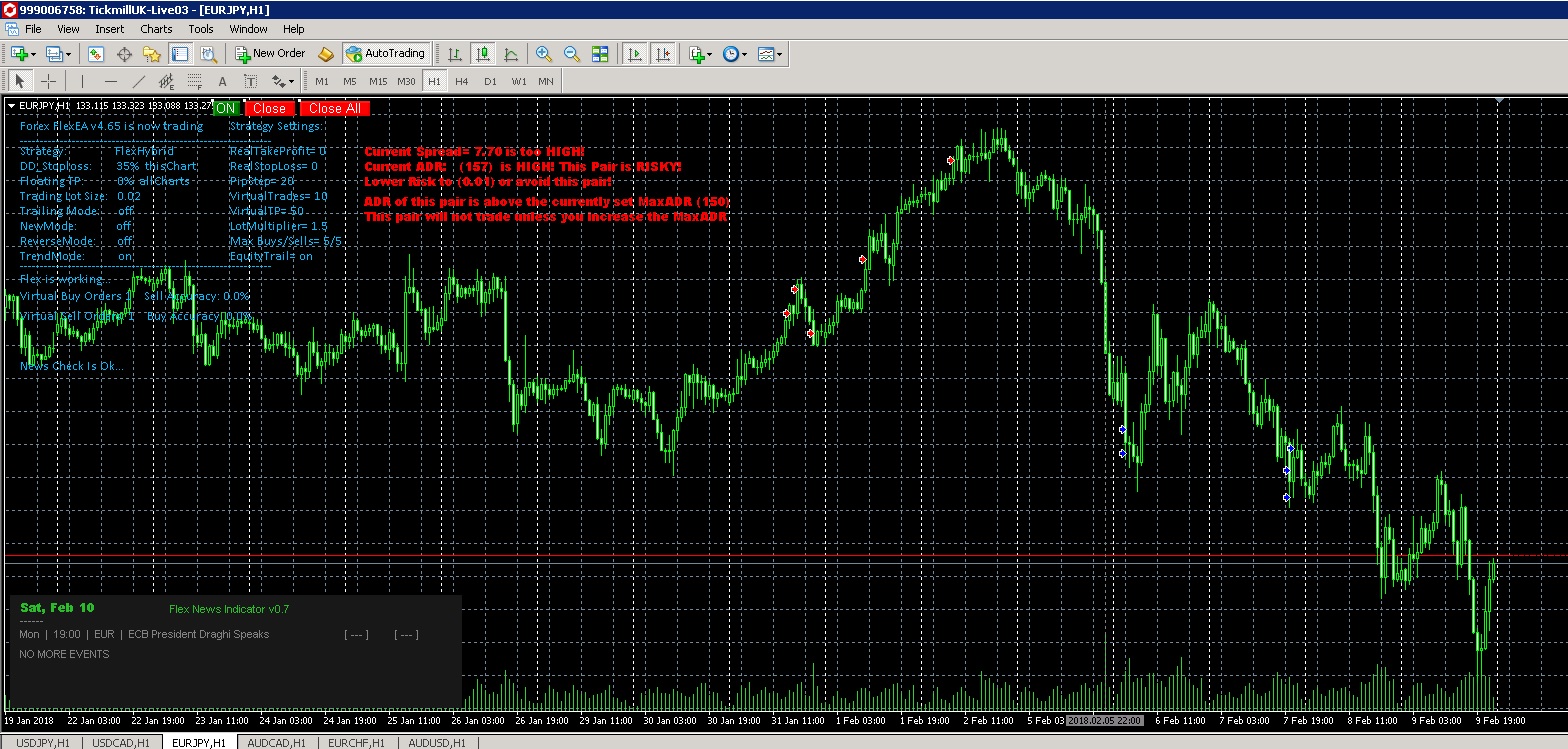The height and width of the screenshot is (749, 1568).
Task: Click the red Close button on chart
Action: tap(269, 108)
